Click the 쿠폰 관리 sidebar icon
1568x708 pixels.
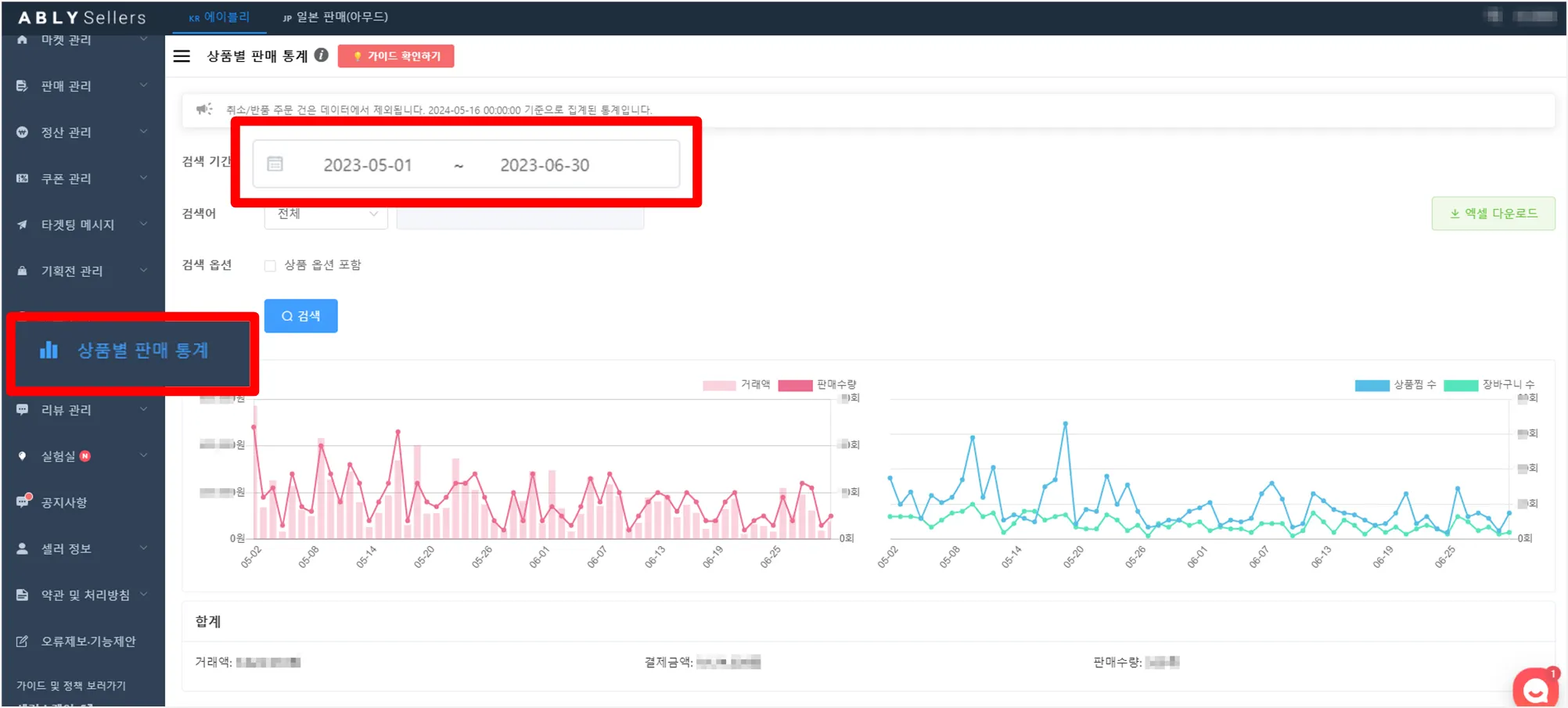[22, 178]
